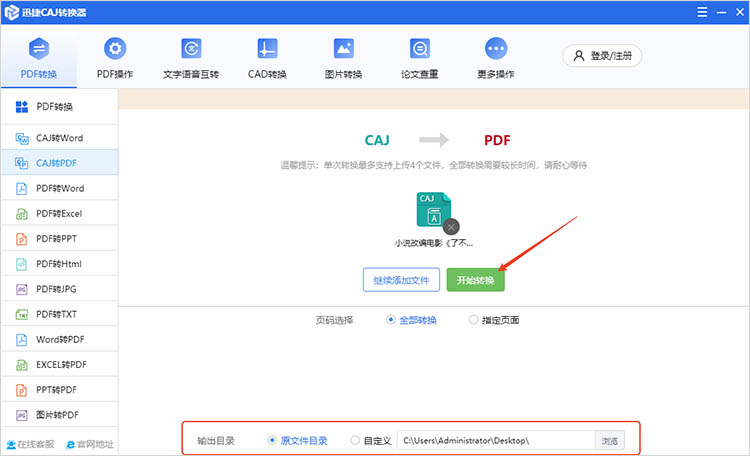Select PDF转Html in sidebar

pyautogui.click(x=59, y=264)
